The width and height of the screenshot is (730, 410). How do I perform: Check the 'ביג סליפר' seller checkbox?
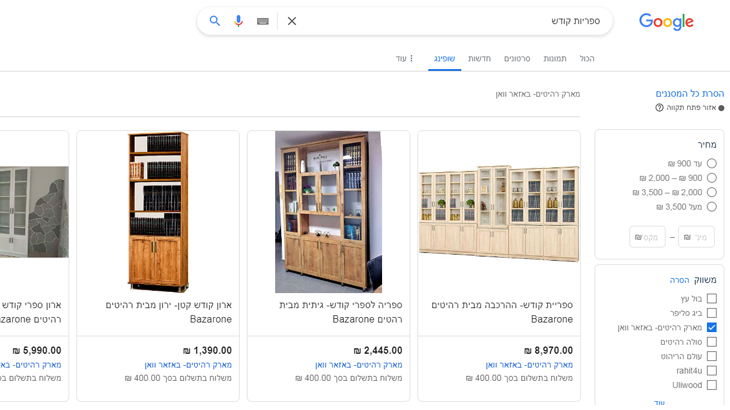[x=711, y=313]
